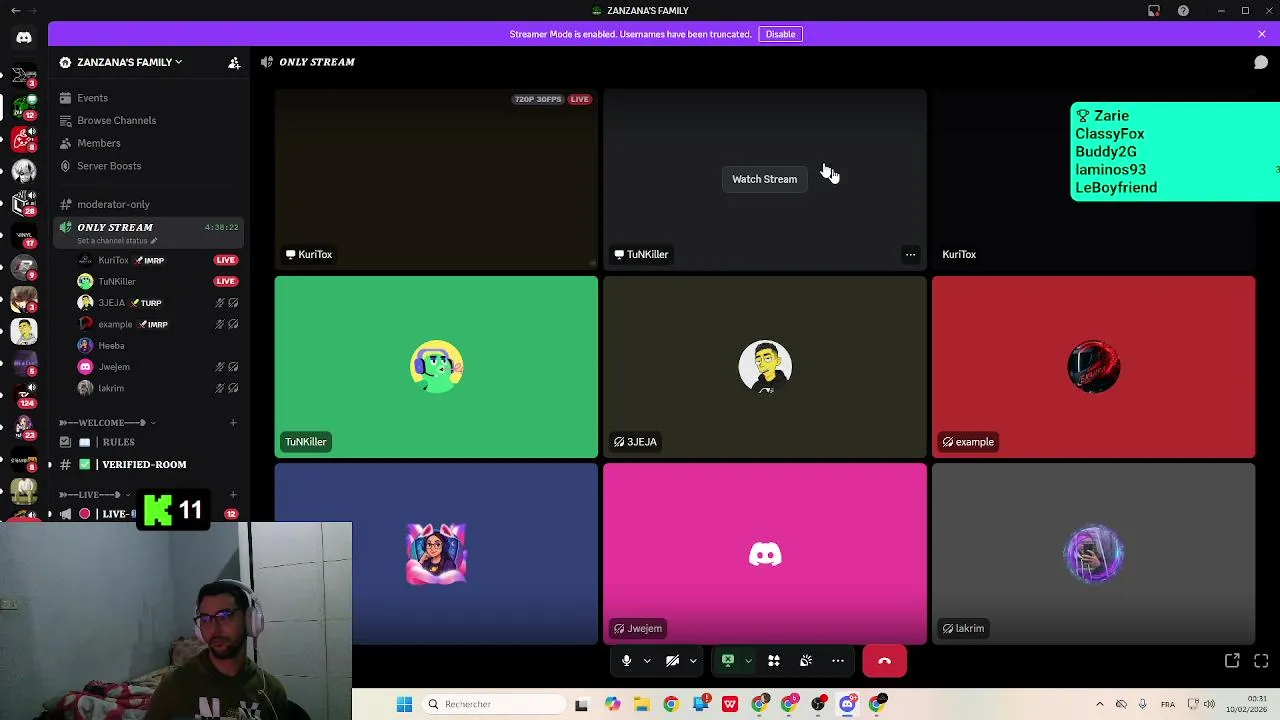Open WPS Office from the taskbar
Image resolution: width=1280 pixels, height=720 pixels.
pos(730,704)
